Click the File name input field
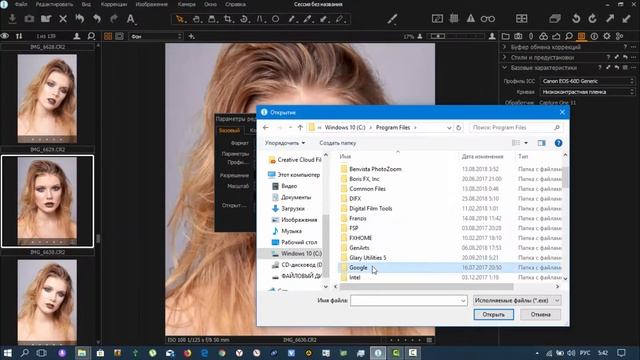Screen dimensions: 640x360 tap(409, 300)
